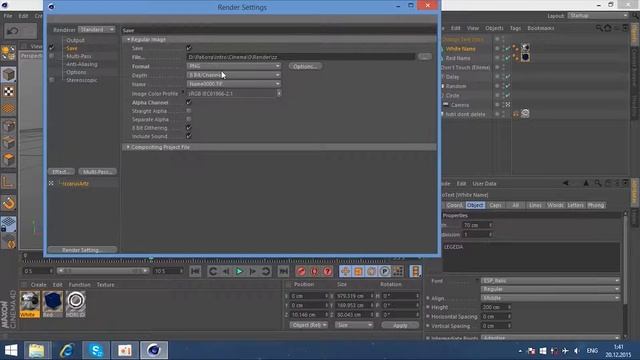Go to end of timeline button
640x360 pixels.
point(283,271)
